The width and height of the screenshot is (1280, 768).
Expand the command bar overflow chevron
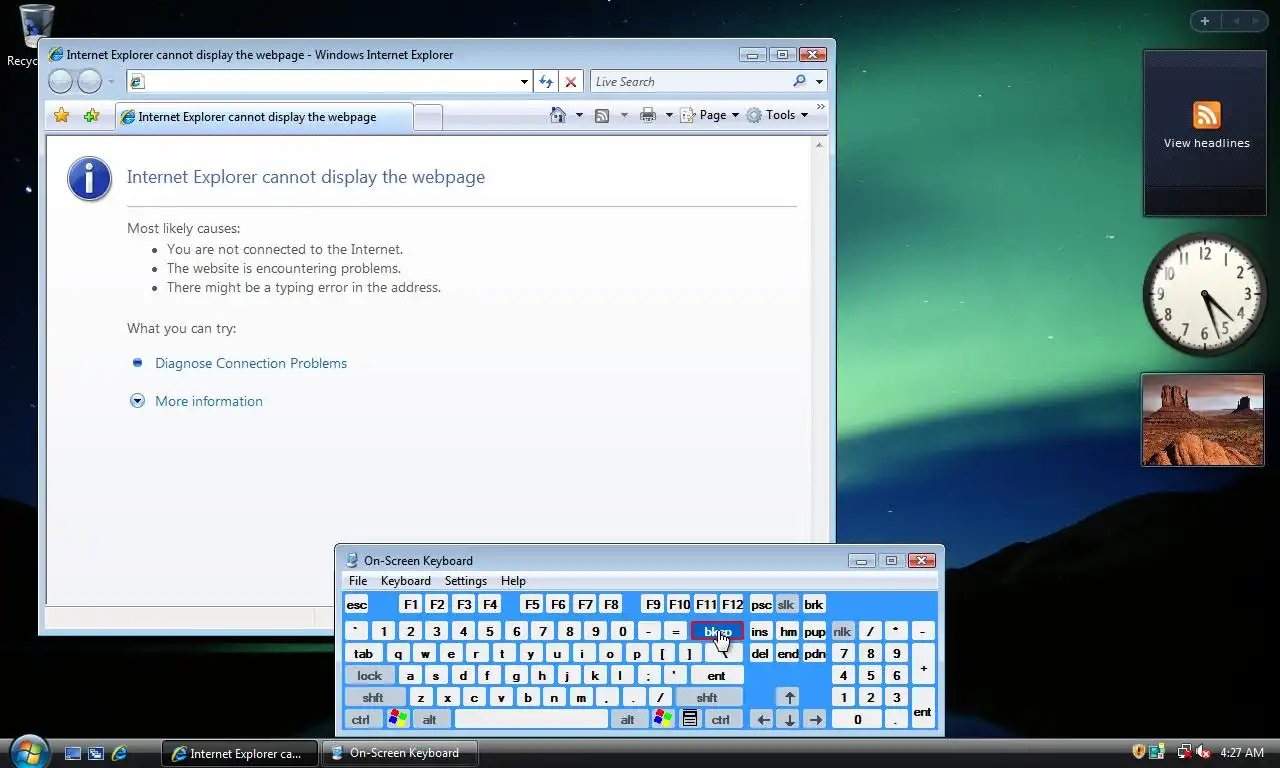821,107
